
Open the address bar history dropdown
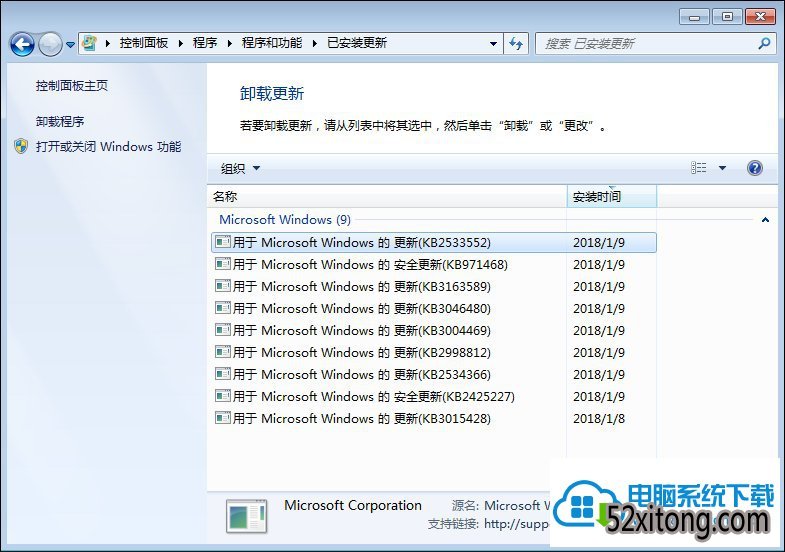point(493,44)
